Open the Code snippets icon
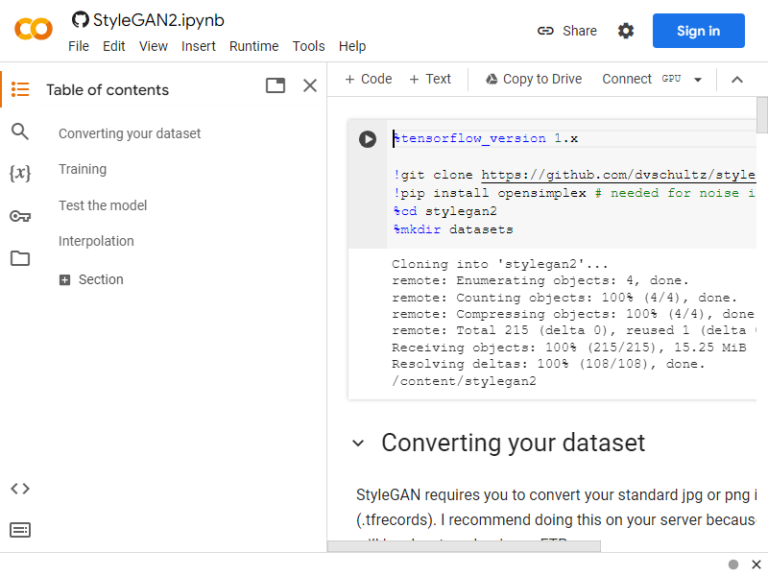This screenshot has height=576, width=768. [20, 488]
